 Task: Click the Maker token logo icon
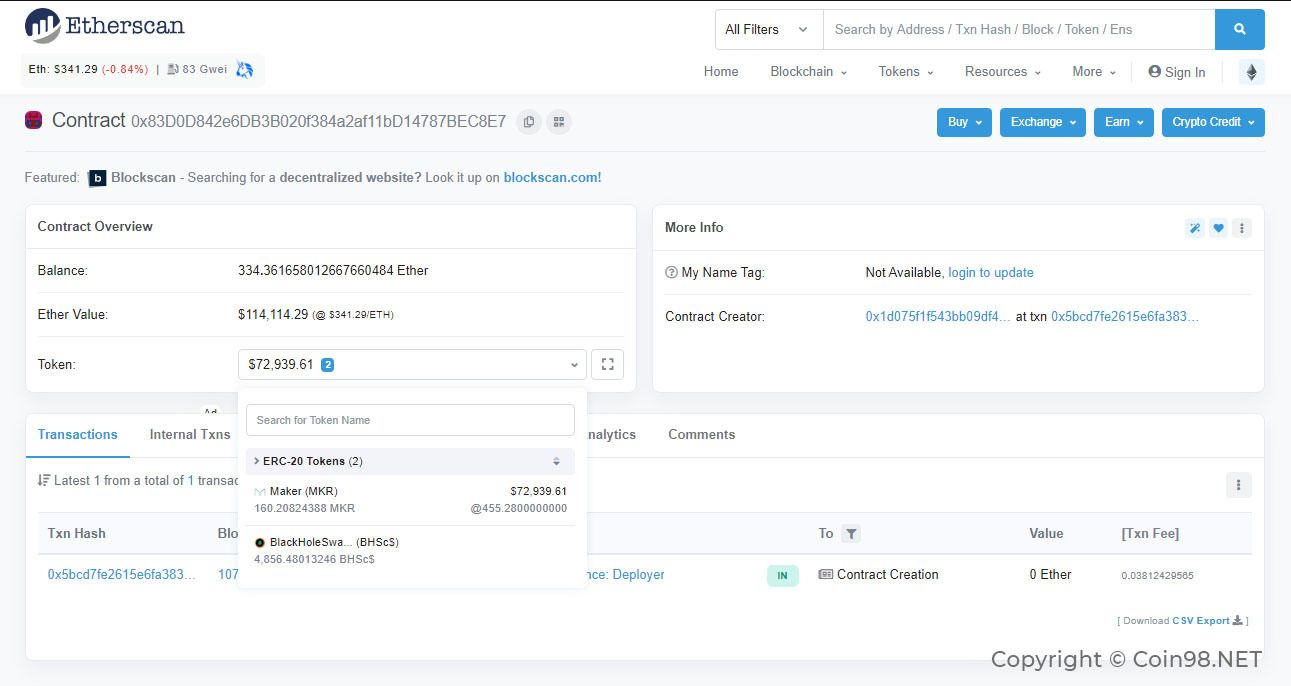tap(260, 492)
